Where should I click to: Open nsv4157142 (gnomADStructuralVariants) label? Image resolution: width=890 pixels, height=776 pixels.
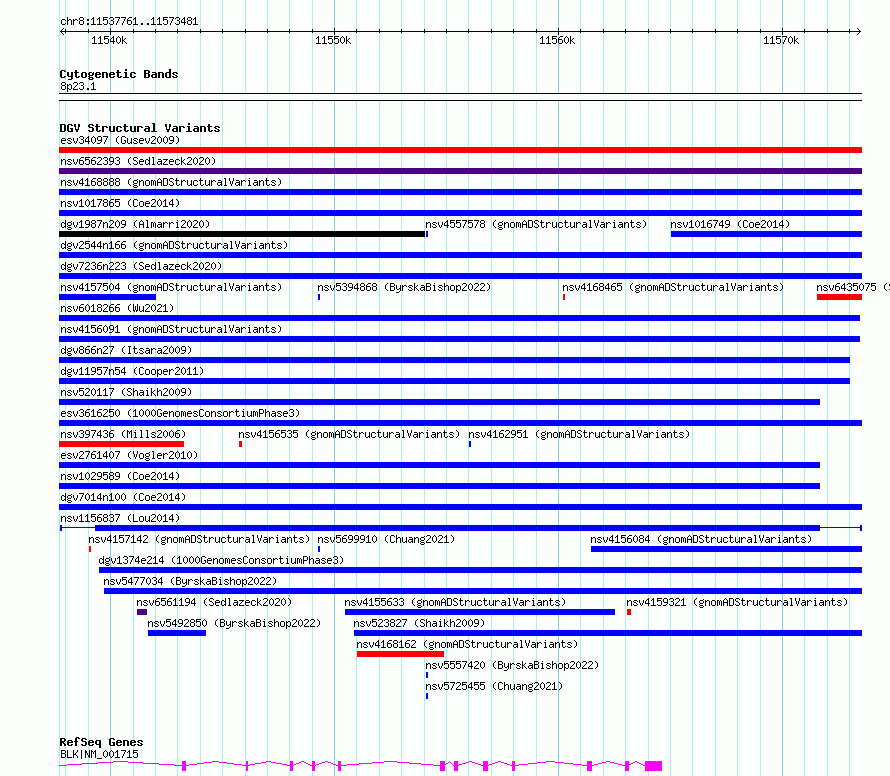pos(199,539)
